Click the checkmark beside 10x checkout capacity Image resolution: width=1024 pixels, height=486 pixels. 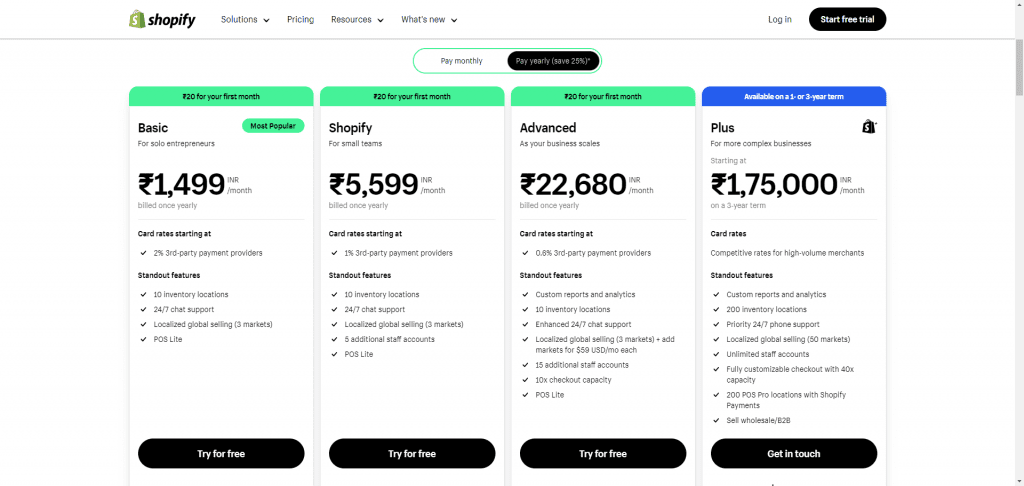(525, 380)
